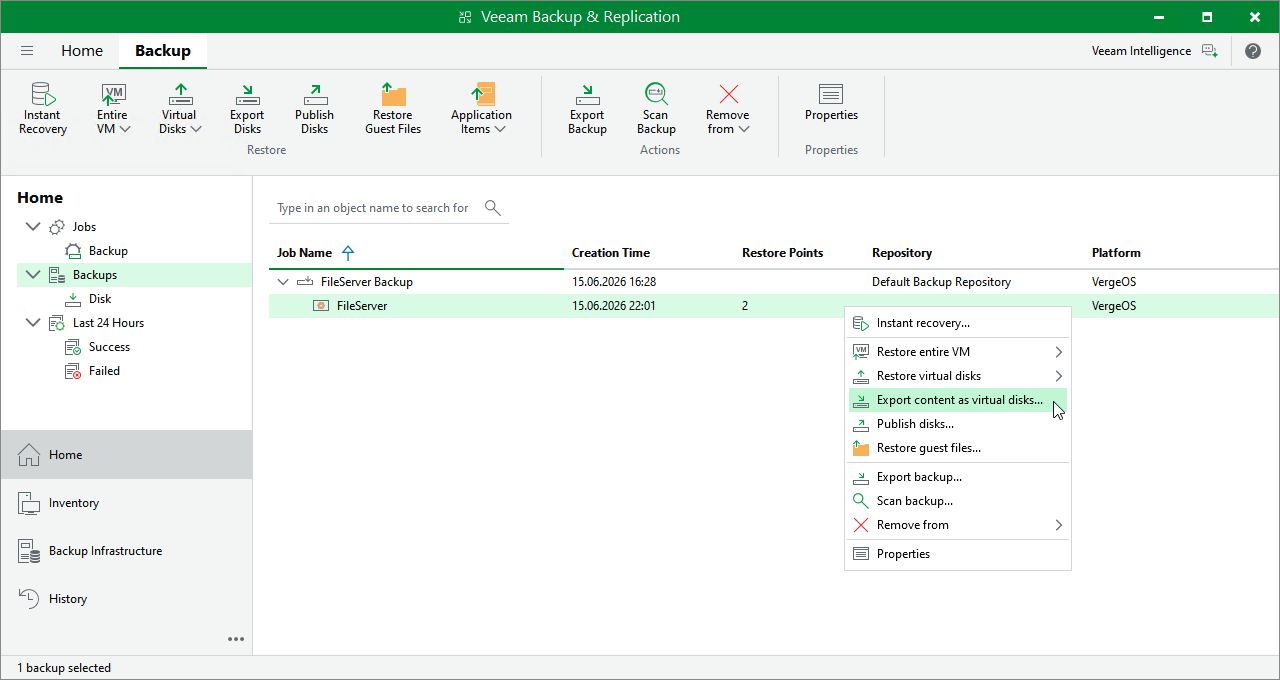The image size is (1280, 680).
Task: Select the Jobs tree item
Action: [84, 227]
